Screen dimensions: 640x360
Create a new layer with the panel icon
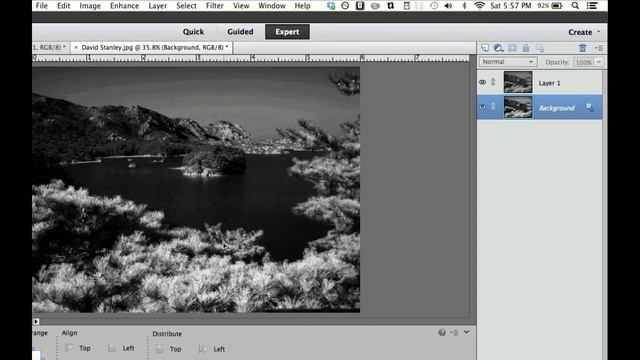click(484, 48)
